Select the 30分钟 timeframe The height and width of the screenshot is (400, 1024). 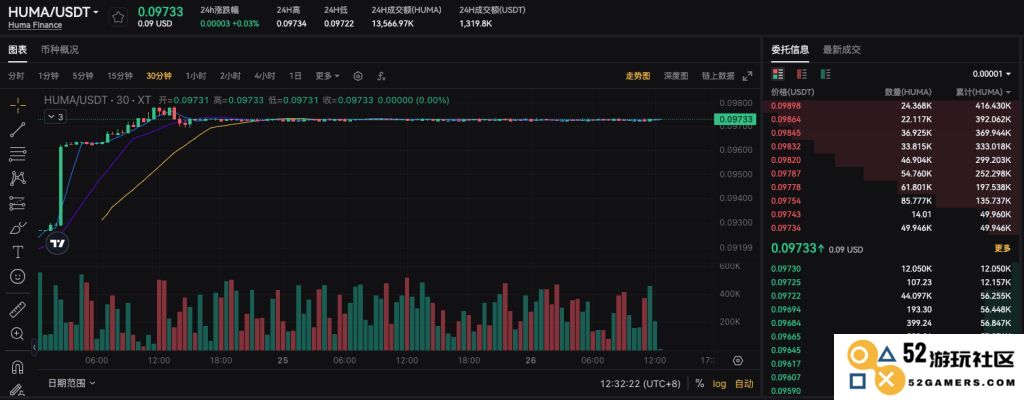point(159,76)
